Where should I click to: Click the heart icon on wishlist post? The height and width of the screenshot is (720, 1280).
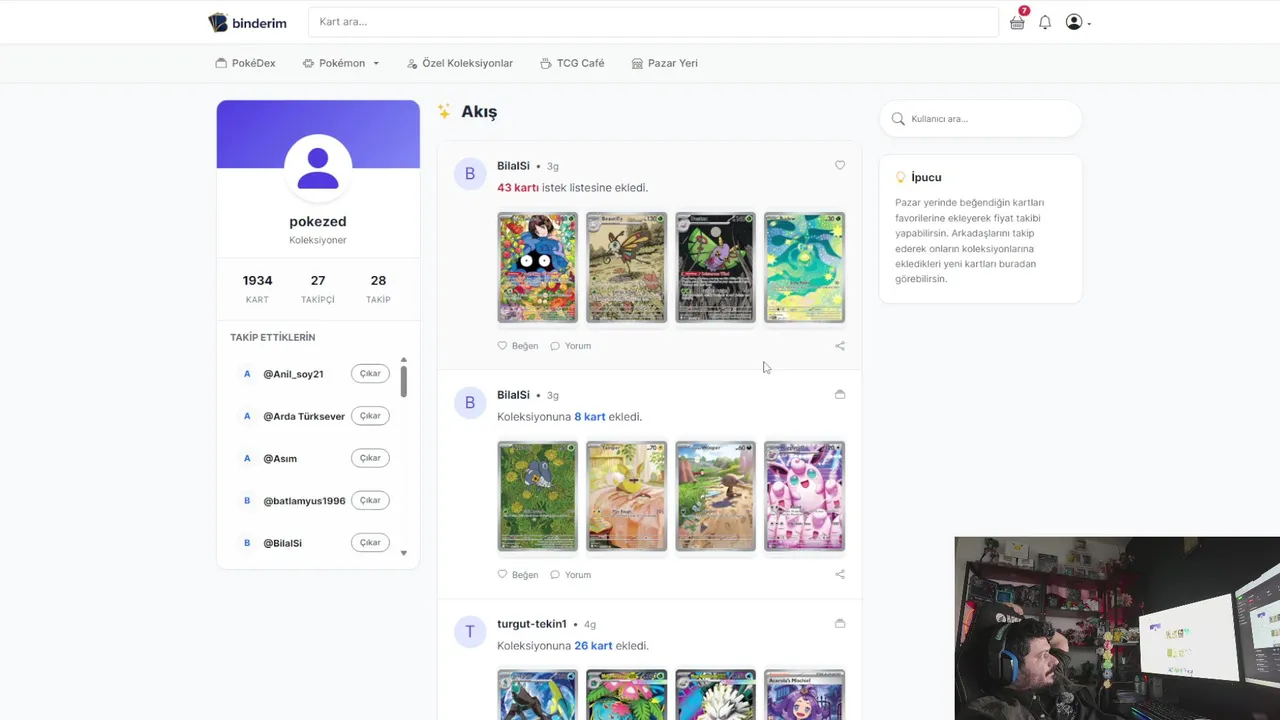pos(840,165)
